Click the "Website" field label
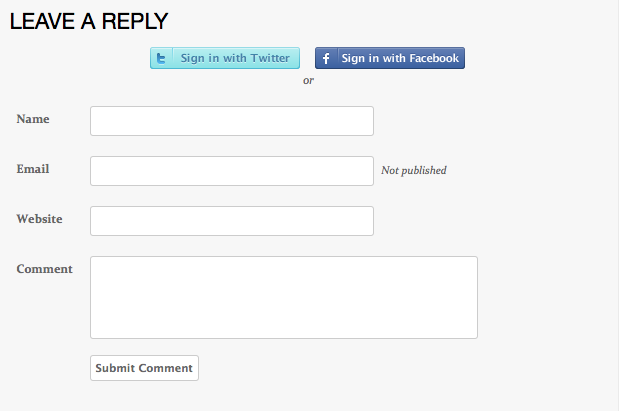Viewport: 619px width, 411px height. tap(40, 219)
